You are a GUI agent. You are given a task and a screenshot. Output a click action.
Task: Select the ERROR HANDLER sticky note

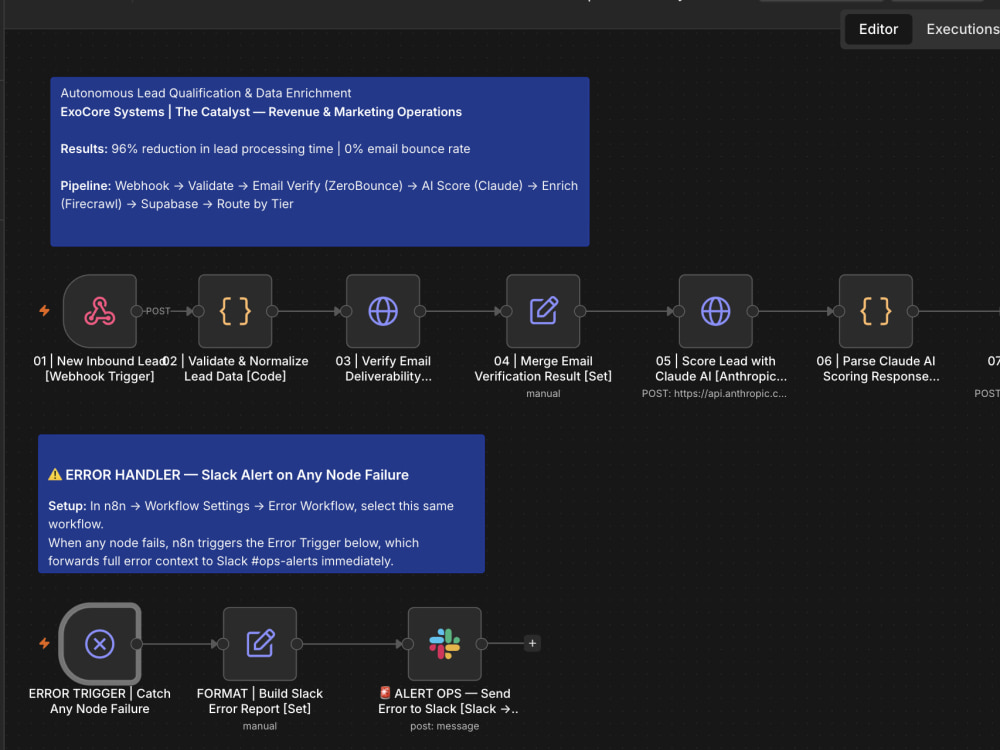point(261,504)
